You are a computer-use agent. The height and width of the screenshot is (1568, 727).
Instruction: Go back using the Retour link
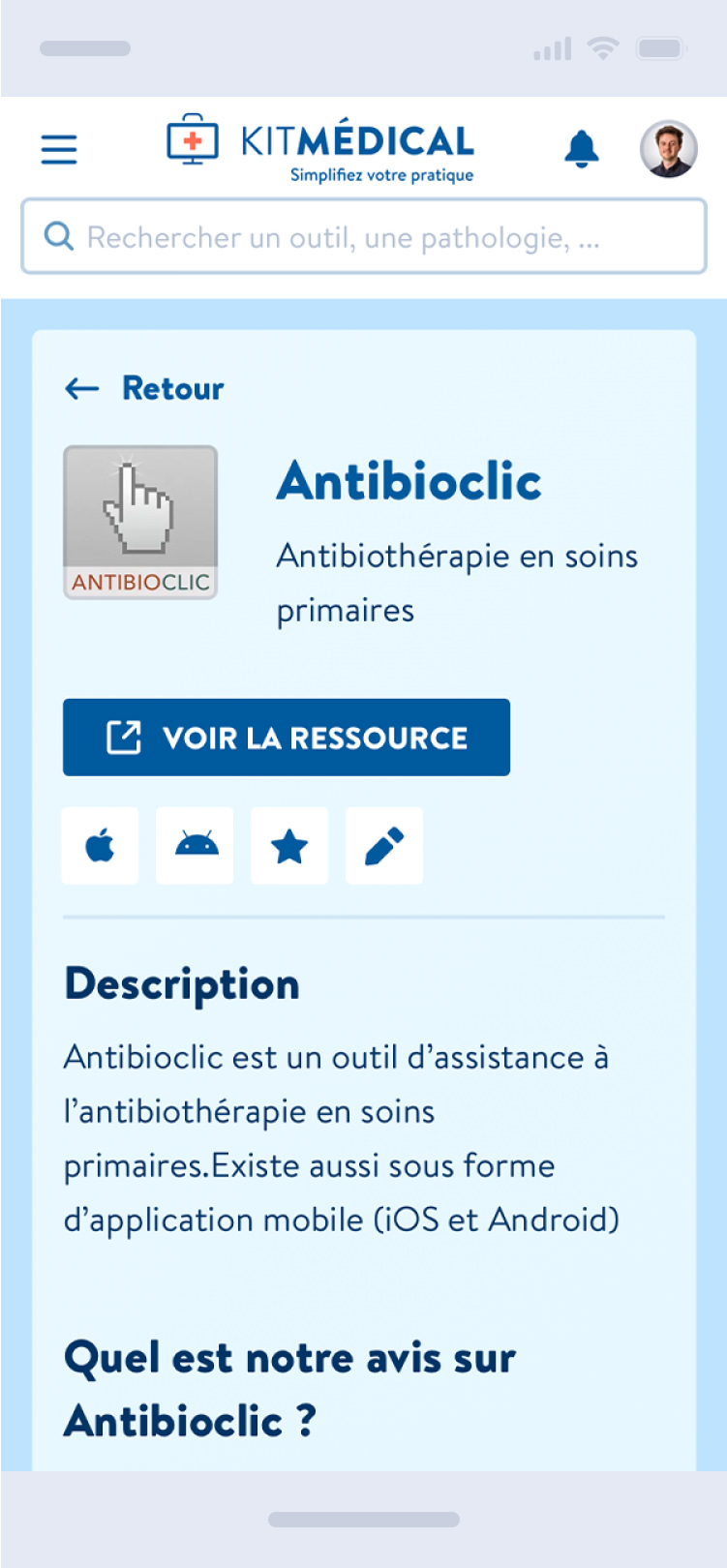[172, 389]
